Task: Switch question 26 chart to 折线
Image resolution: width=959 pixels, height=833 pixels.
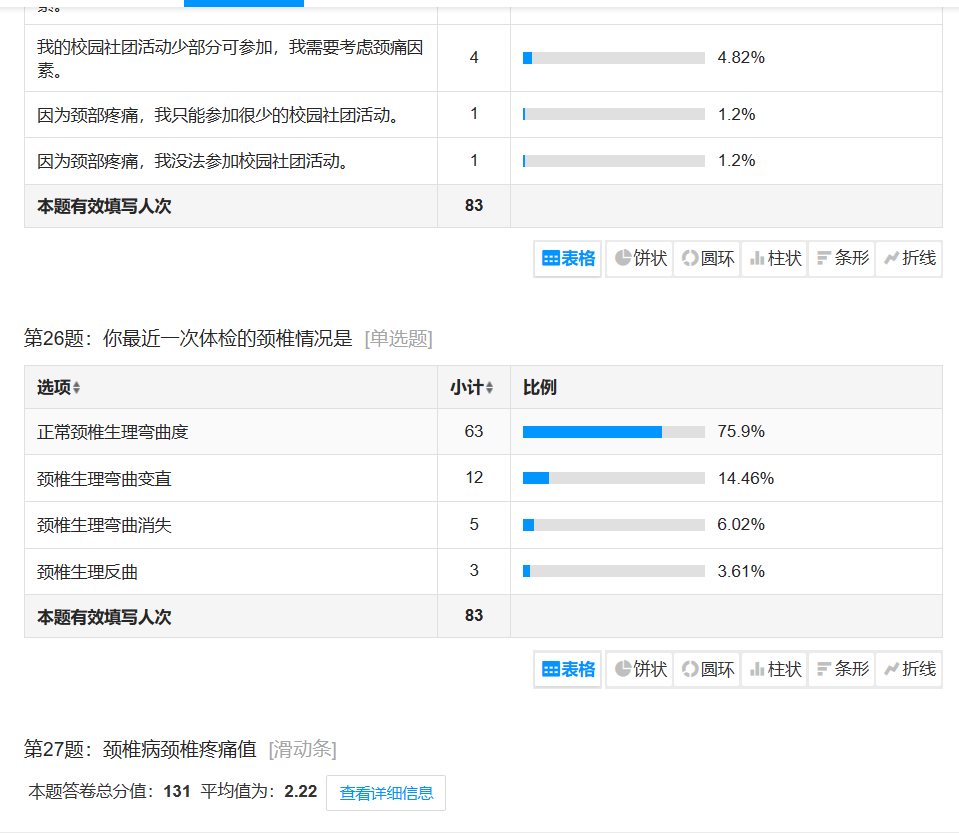Action: (x=909, y=669)
